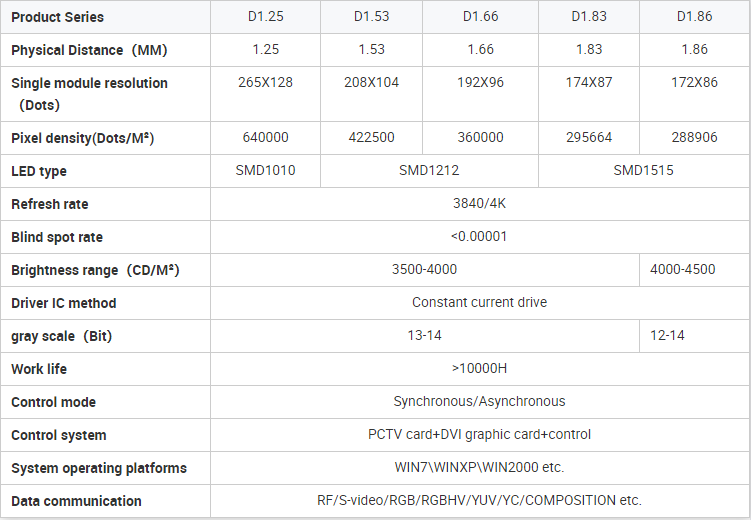The width and height of the screenshot is (751, 520).
Task: Select the D1.25 column header
Action: (x=265, y=17)
